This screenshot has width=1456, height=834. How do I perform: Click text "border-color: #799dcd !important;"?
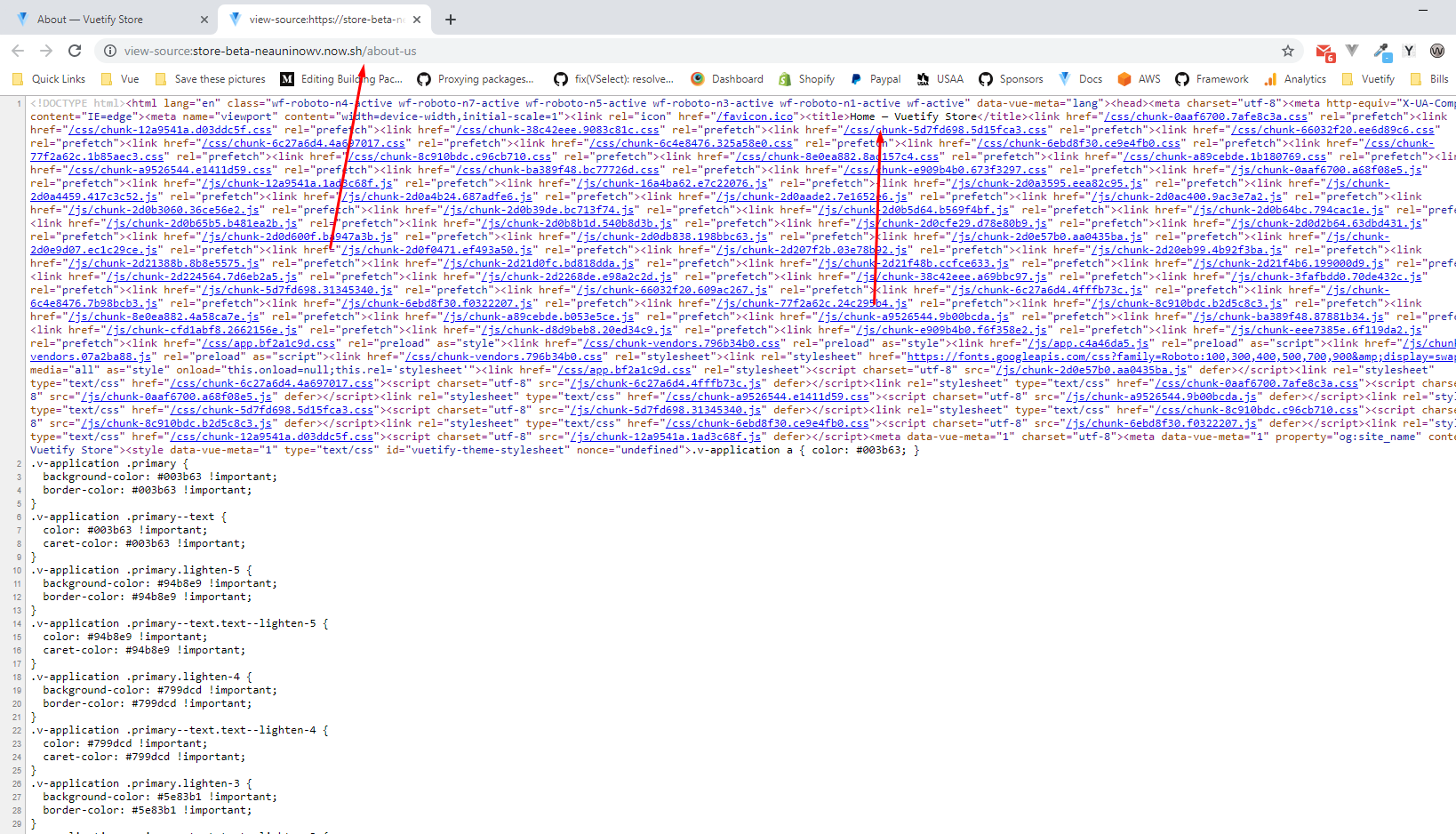point(148,703)
